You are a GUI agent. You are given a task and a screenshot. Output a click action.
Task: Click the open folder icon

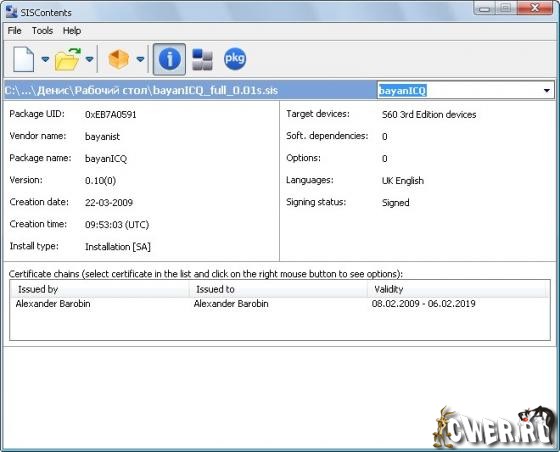tap(68, 59)
